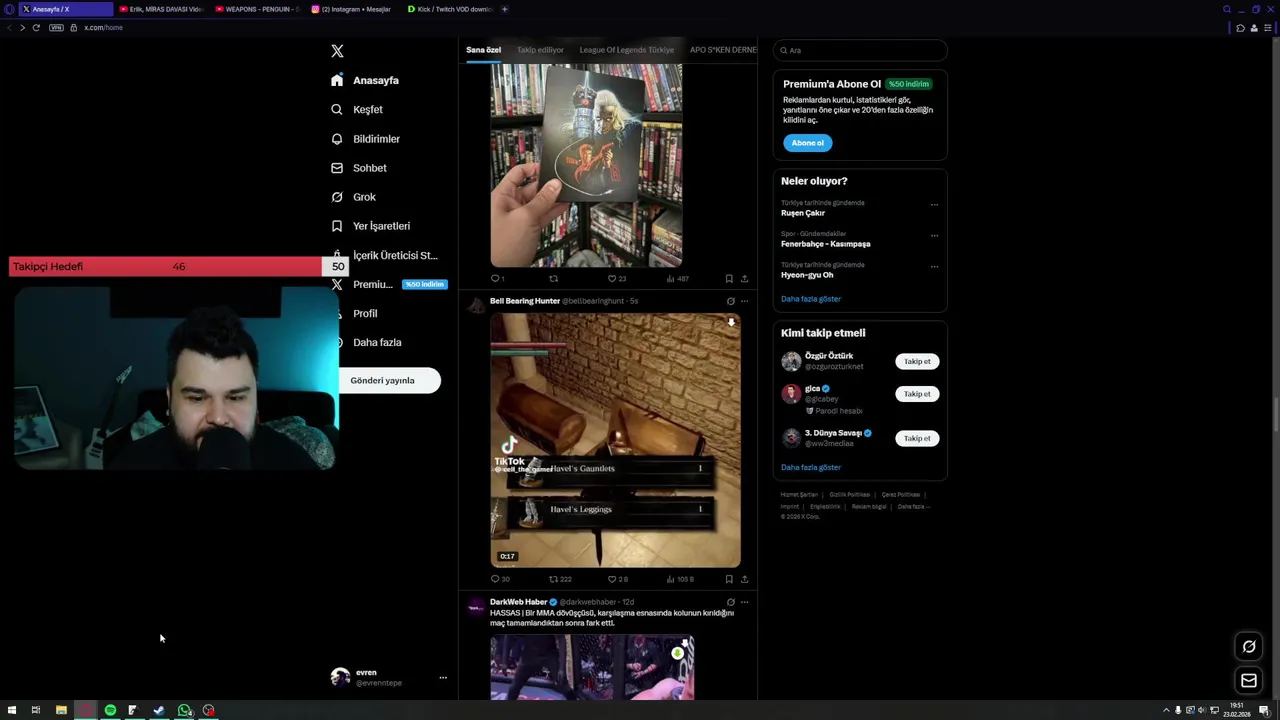Open the Ruşen Çakır trending topic
Viewport: 1280px width, 720px height.
(803, 213)
